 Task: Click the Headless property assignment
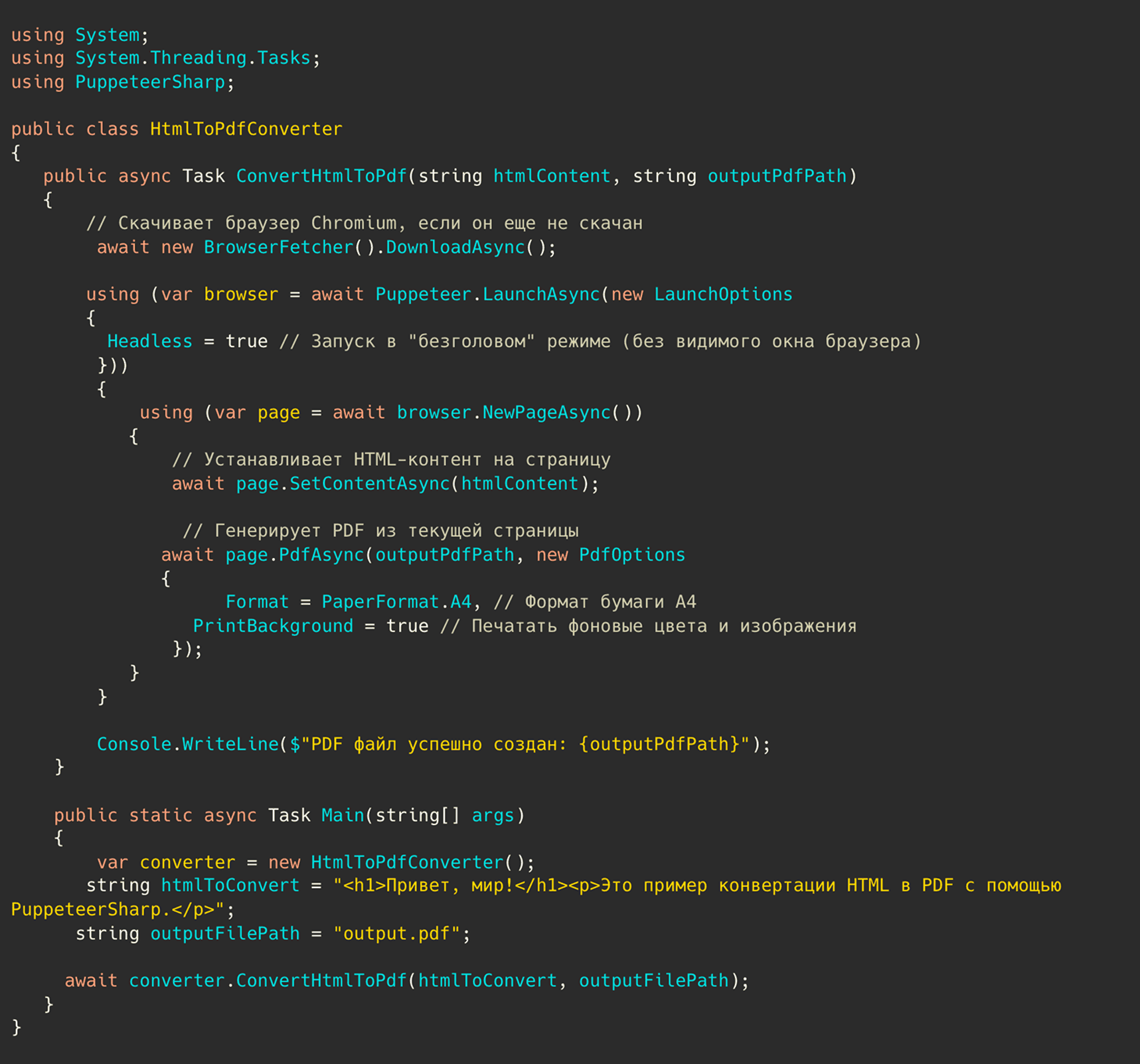(149, 341)
